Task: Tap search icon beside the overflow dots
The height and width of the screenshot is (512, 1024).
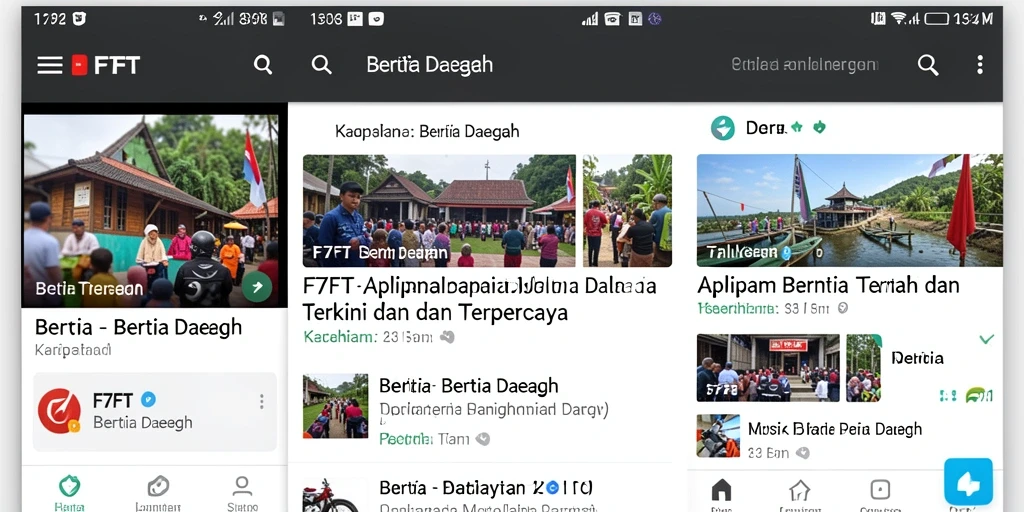Action: (928, 65)
